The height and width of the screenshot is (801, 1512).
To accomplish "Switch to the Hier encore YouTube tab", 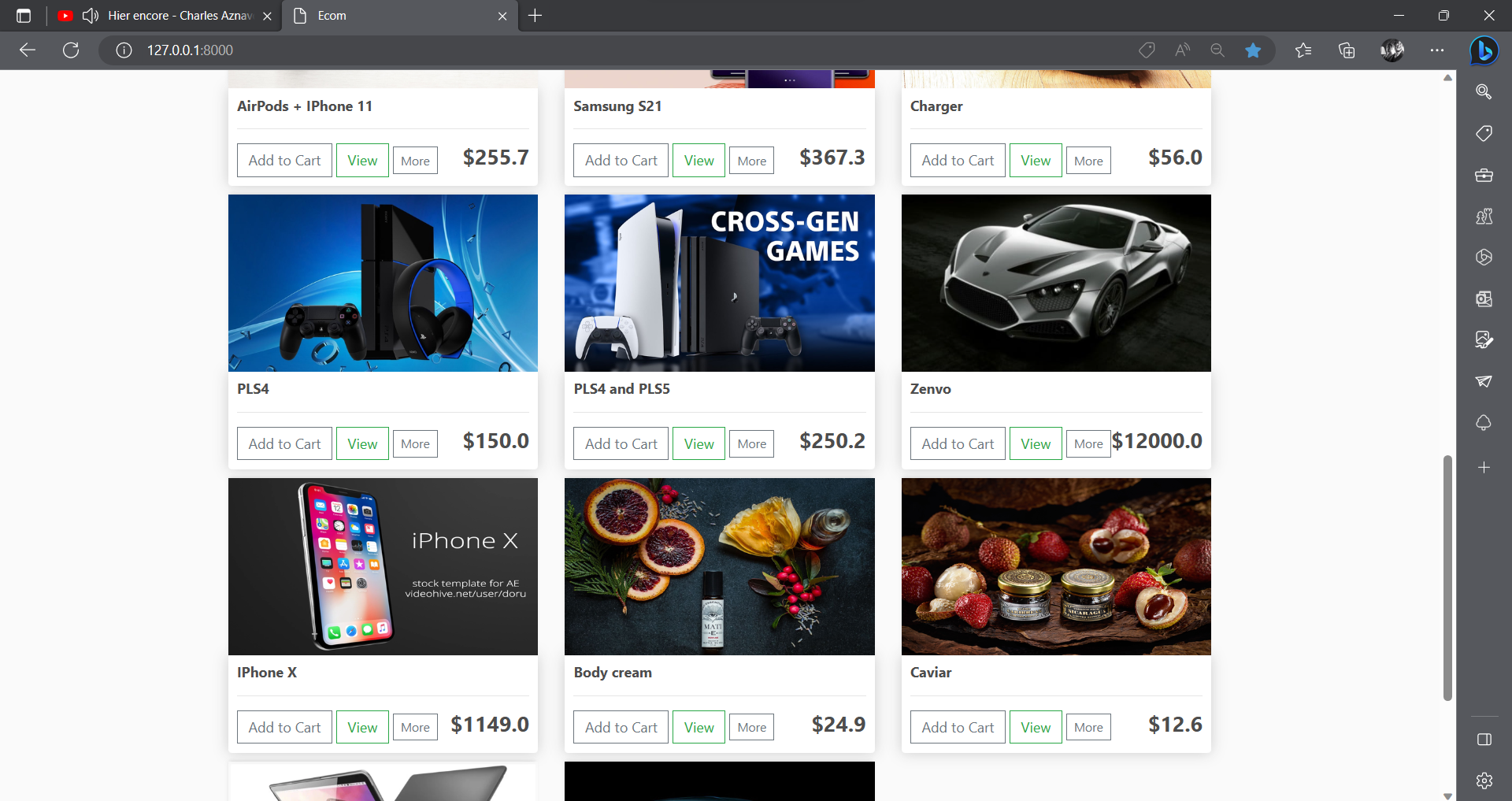I will 165,16.
